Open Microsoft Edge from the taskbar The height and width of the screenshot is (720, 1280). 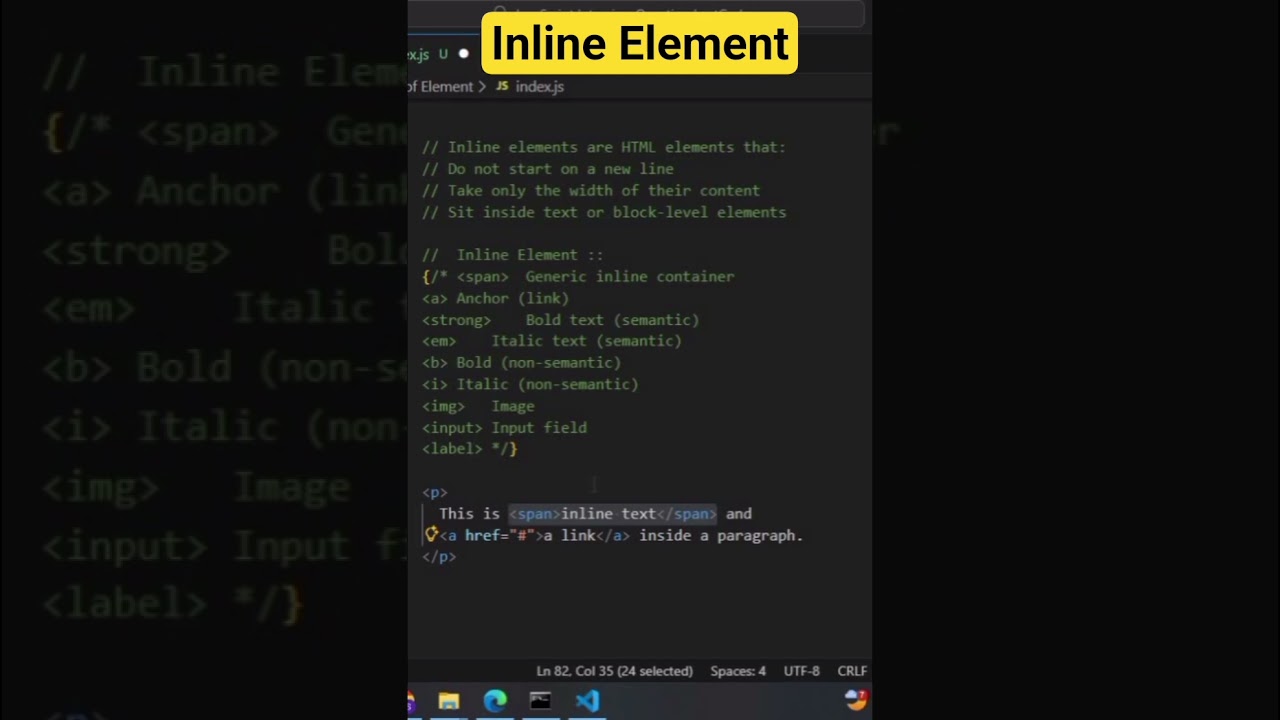495,701
